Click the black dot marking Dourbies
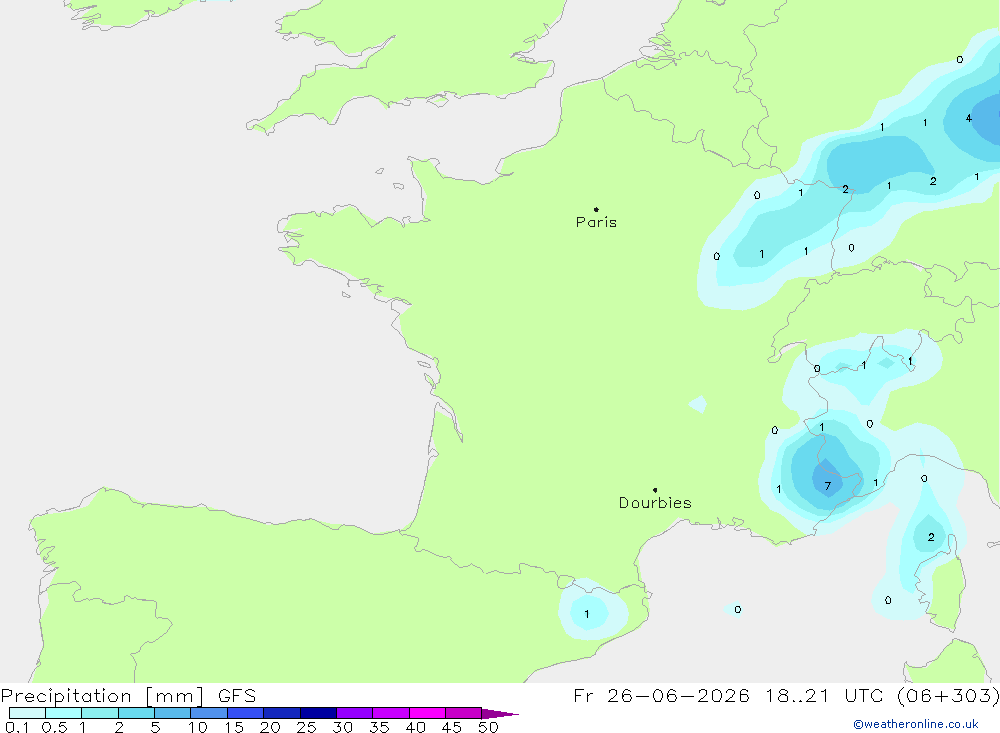 pyautogui.click(x=655, y=490)
